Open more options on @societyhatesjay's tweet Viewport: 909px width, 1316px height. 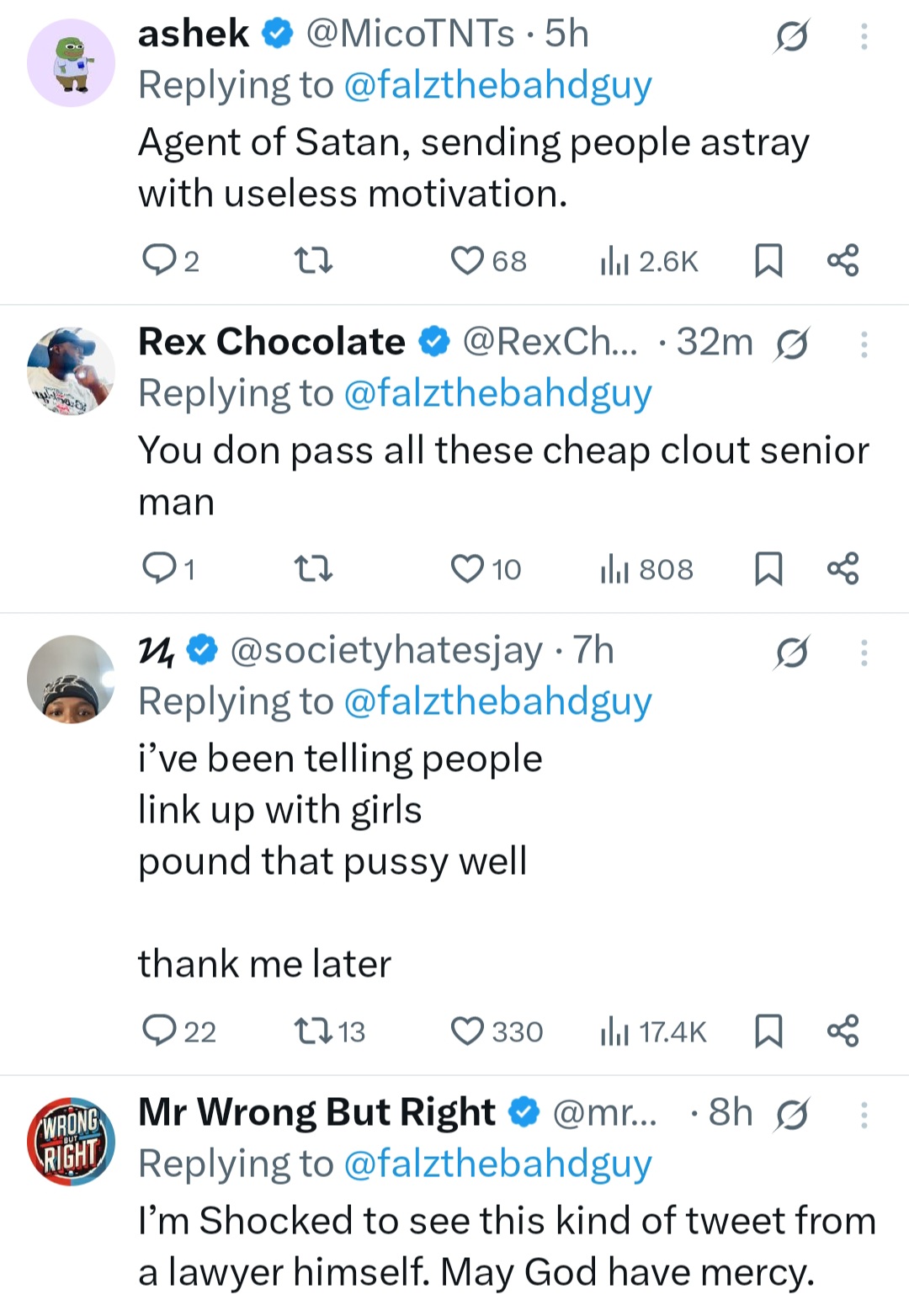[x=864, y=653]
